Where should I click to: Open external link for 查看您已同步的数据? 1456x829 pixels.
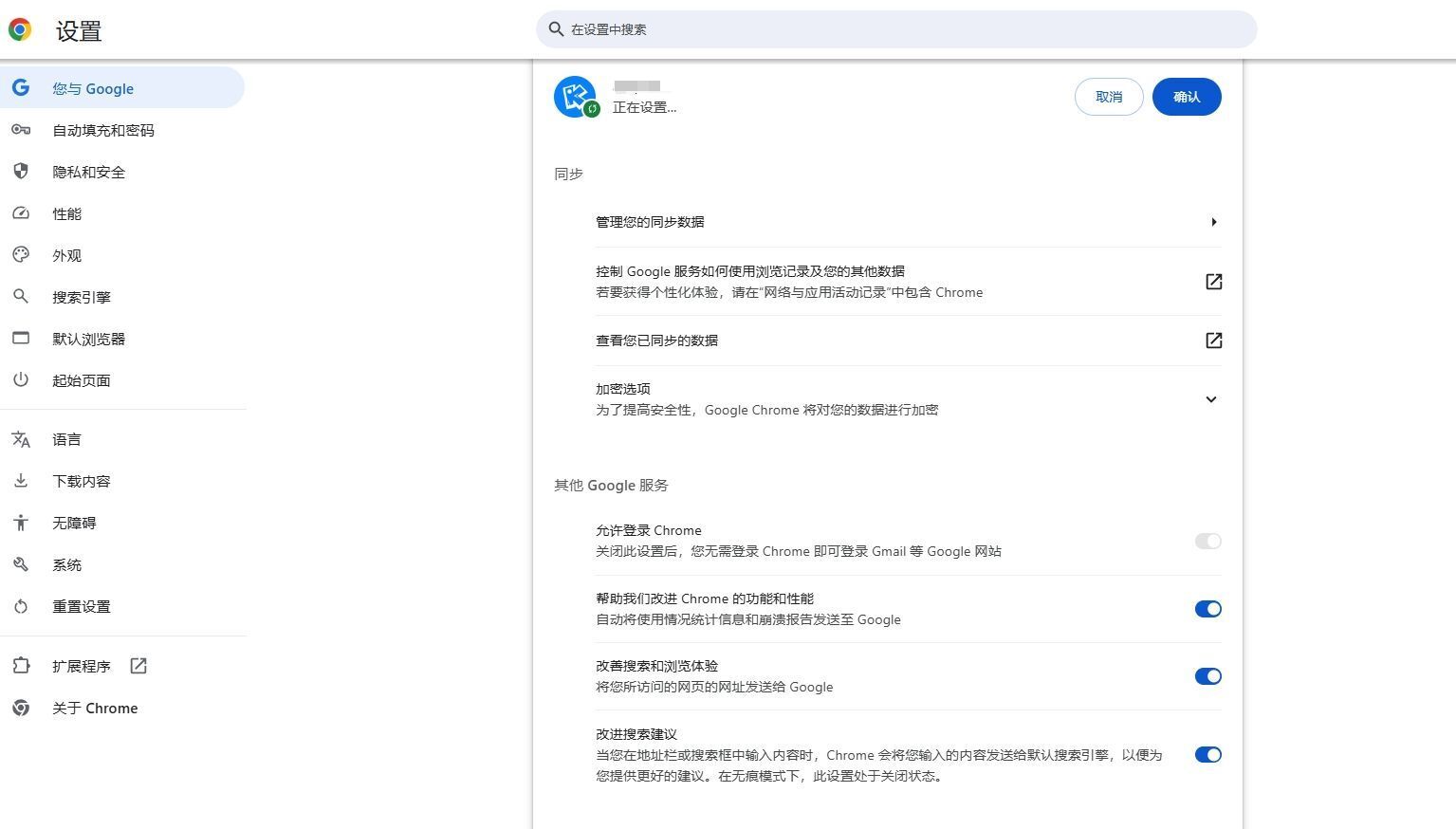point(1213,341)
